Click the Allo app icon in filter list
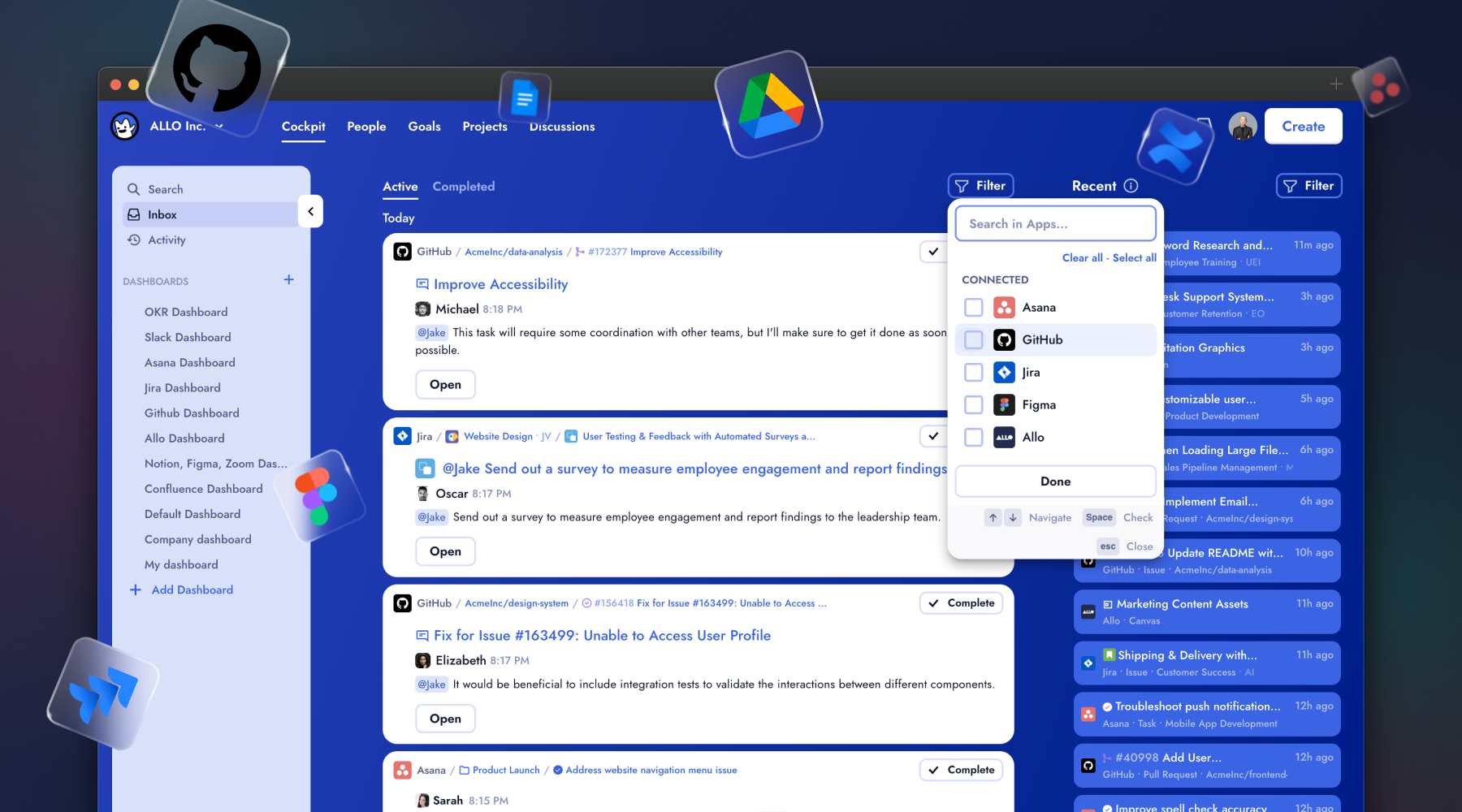Image resolution: width=1462 pixels, height=812 pixels. click(x=1004, y=437)
